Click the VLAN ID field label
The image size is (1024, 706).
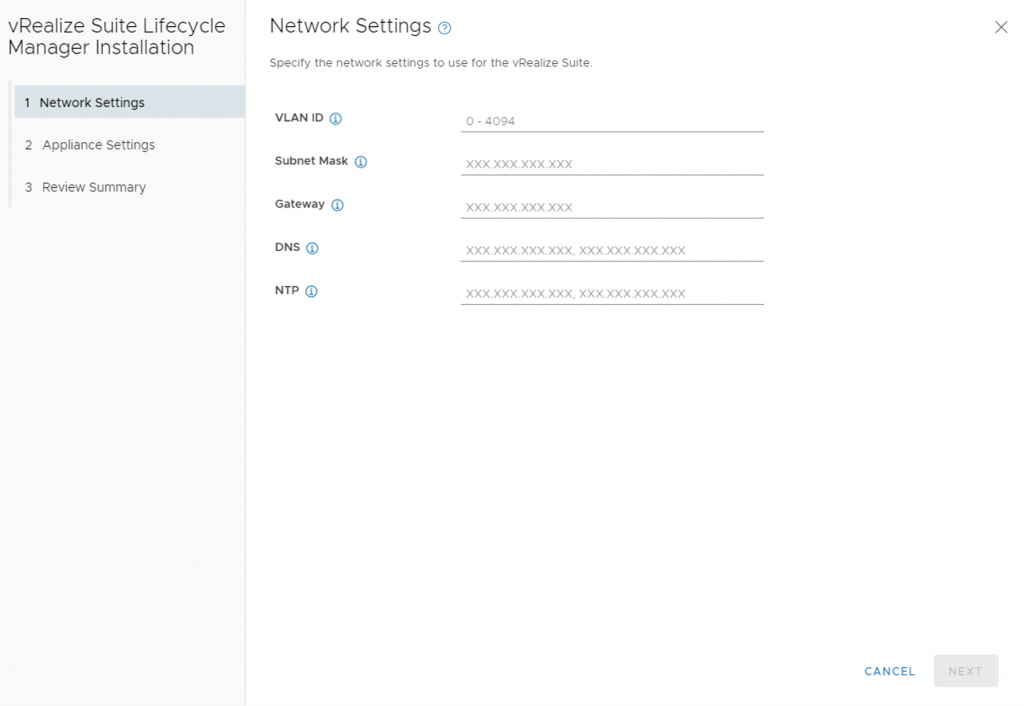[299, 118]
